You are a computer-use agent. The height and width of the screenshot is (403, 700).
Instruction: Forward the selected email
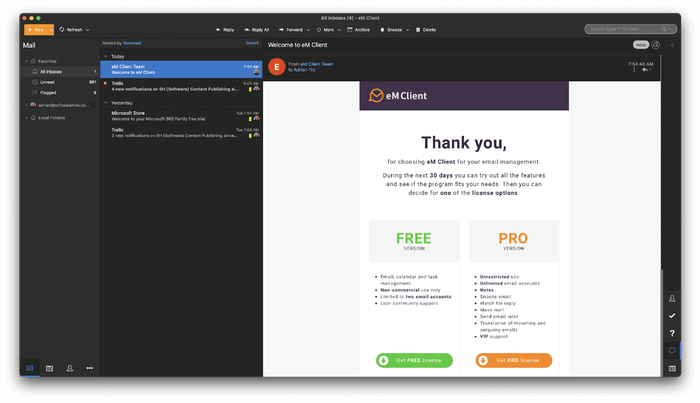(x=291, y=30)
